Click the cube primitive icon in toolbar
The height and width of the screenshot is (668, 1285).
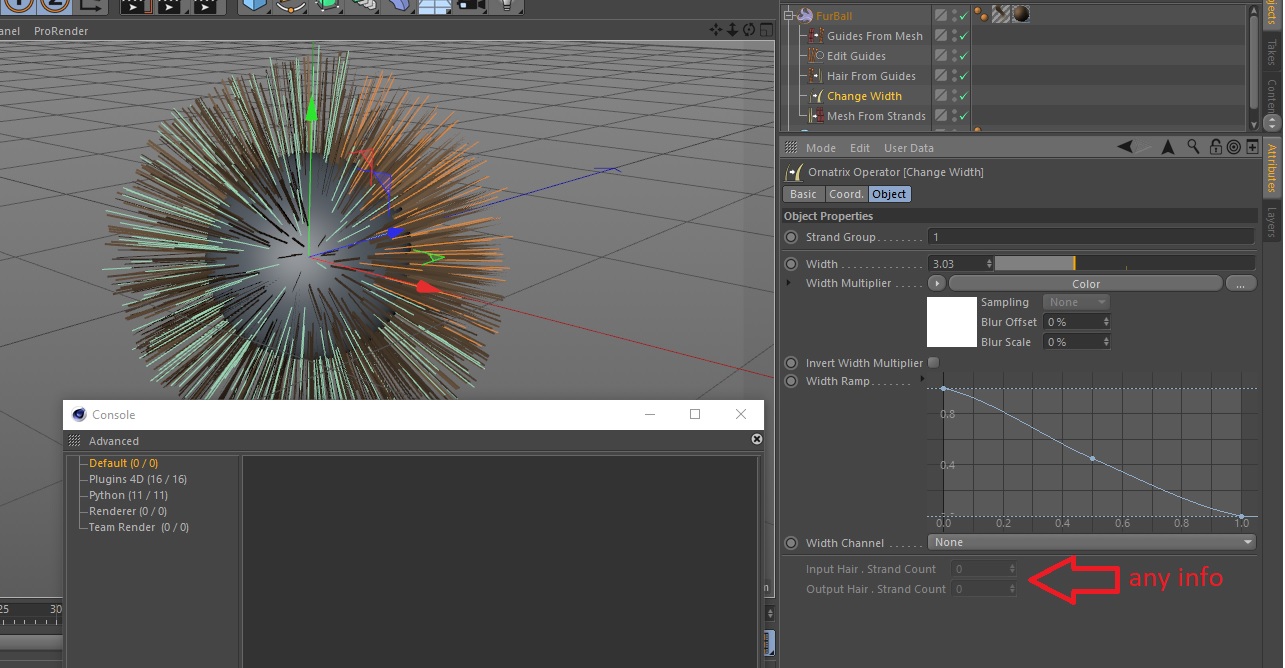tap(257, 6)
